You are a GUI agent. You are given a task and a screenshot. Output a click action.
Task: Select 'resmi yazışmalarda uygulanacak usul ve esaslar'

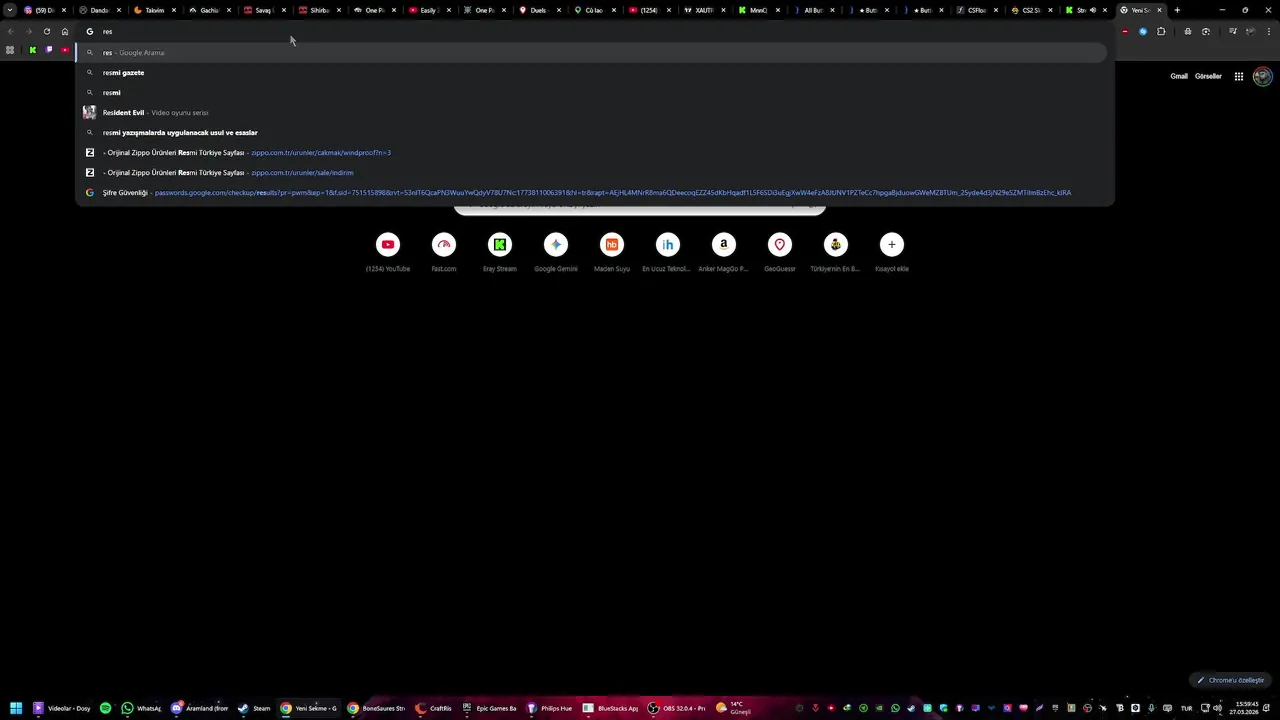(x=592, y=132)
